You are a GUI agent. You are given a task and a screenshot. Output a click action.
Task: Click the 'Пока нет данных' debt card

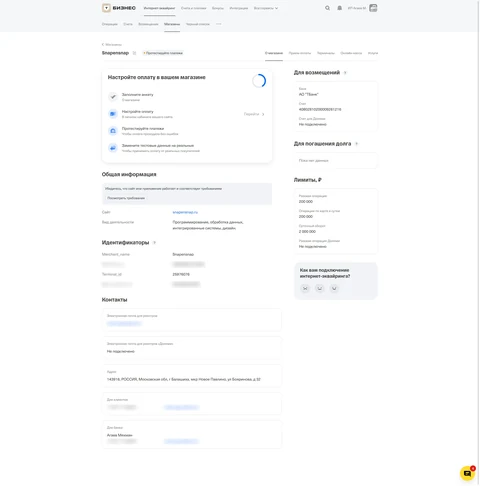tap(336, 161)
